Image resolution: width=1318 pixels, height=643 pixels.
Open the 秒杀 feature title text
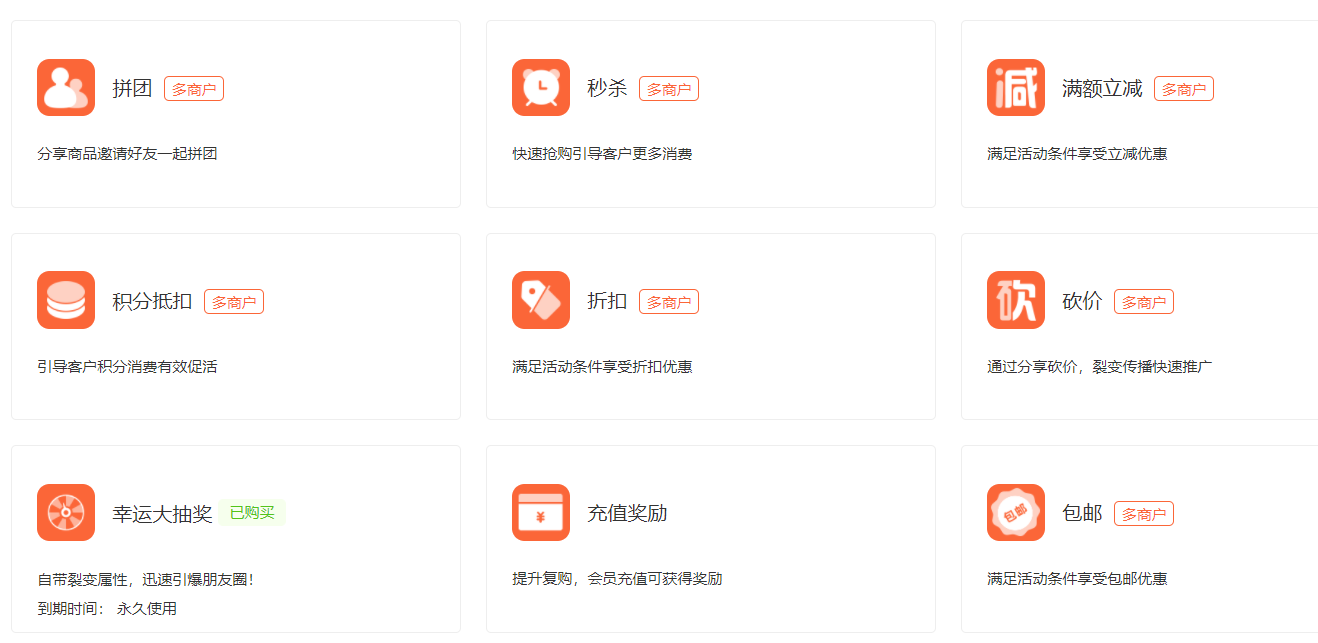(x=609, y=88)
